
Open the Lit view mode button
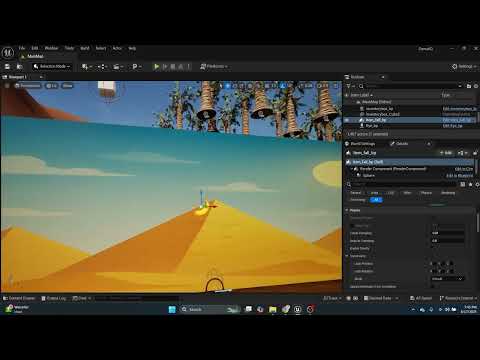51,86
